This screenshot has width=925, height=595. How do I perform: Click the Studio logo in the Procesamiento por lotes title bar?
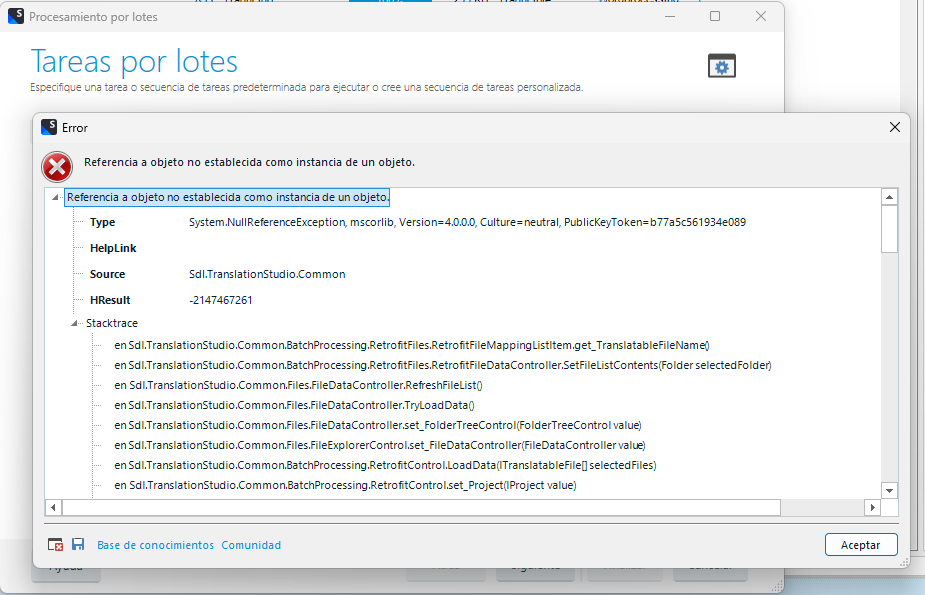click(16, 17)
